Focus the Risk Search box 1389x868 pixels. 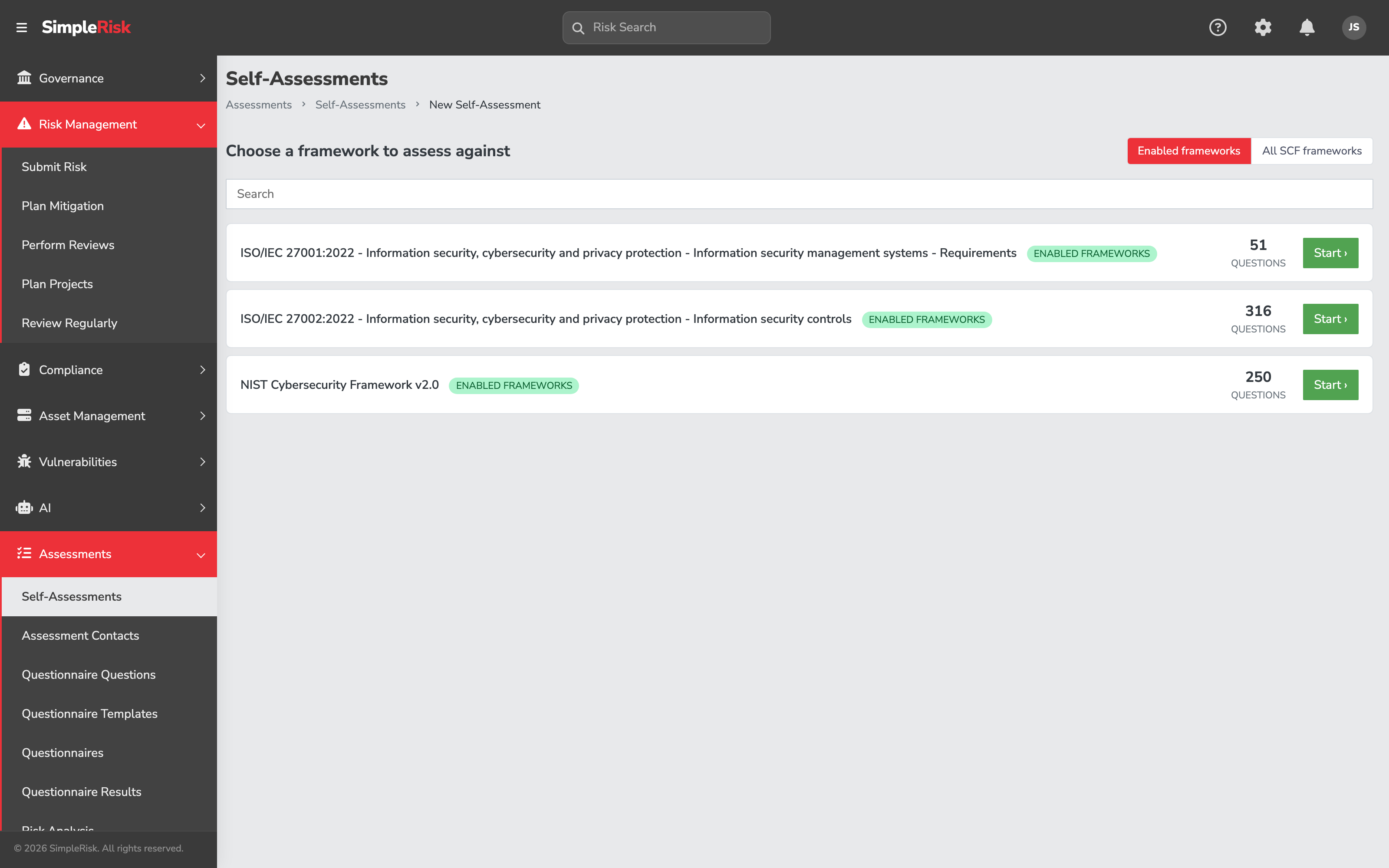pos(666,27)
